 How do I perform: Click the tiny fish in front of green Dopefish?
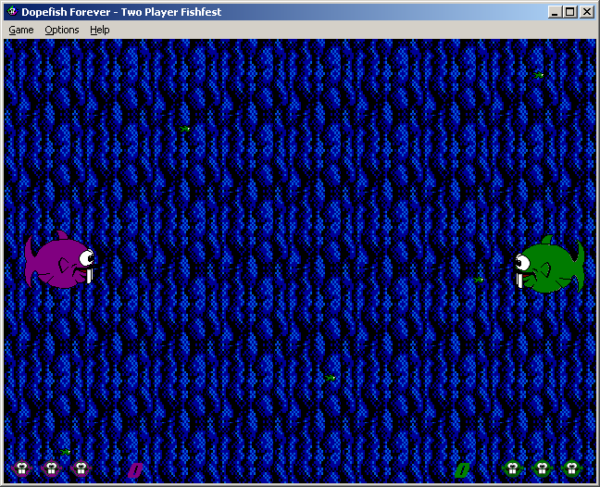478,280
